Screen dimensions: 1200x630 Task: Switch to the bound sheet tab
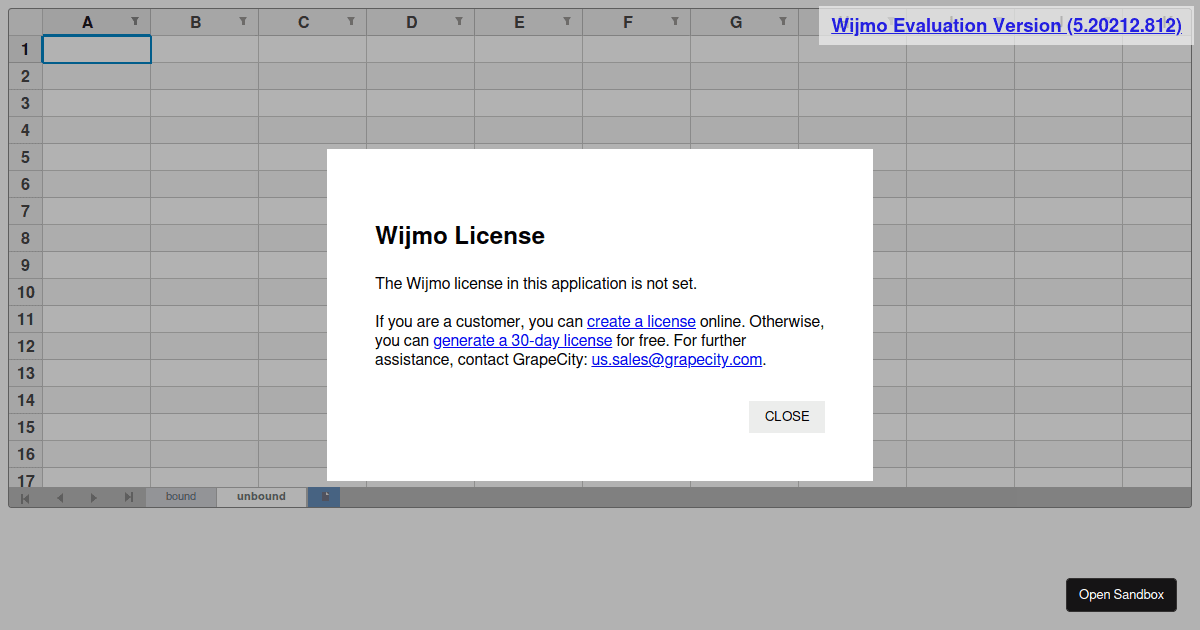pyautogui.click(x=181, y=496)
